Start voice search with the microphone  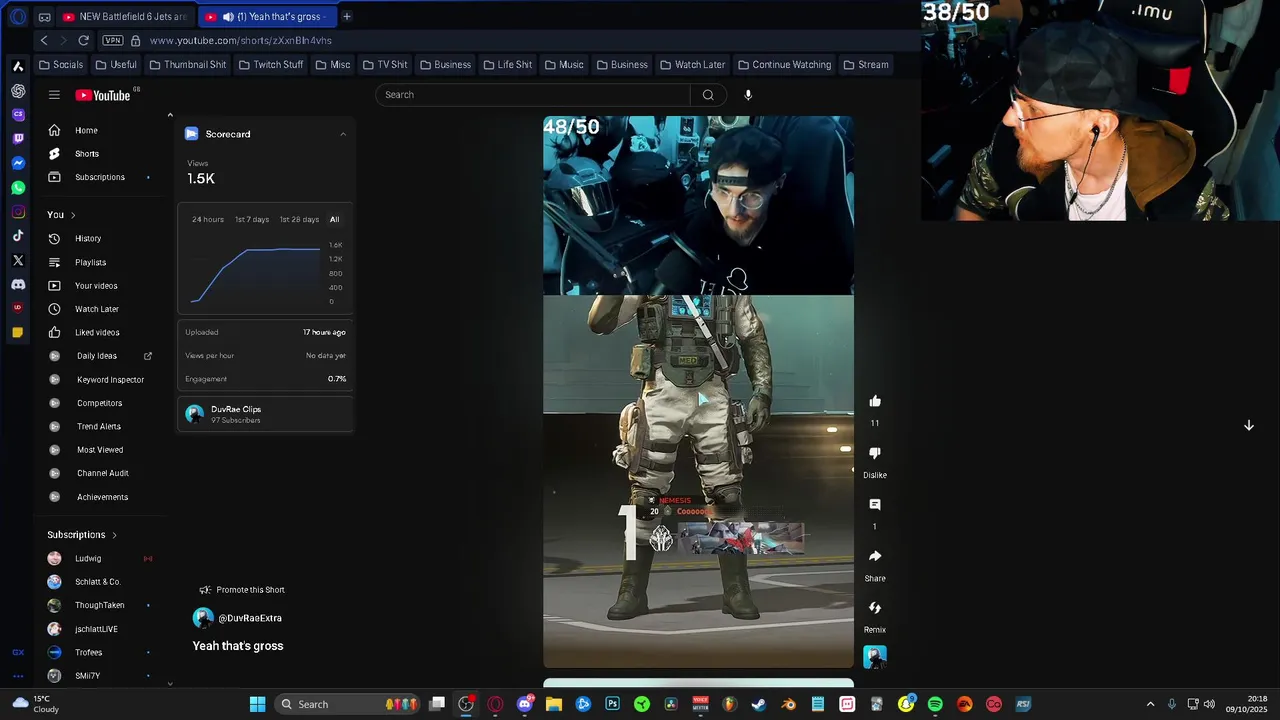pos(748,95)
